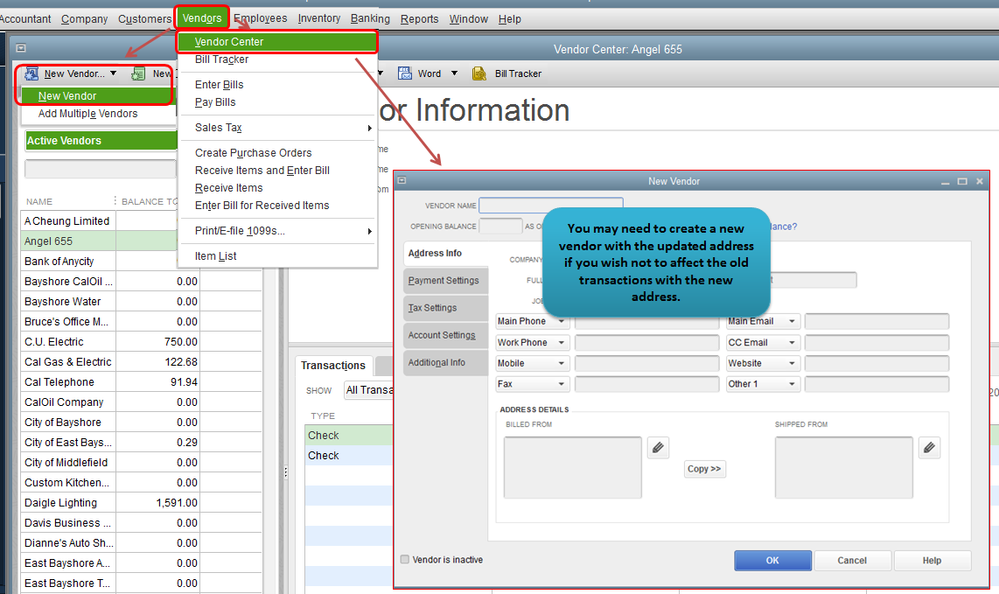The height and width of the screenshot is (594, 999).
Task: Expand the Word toolbar dropdown arrow
Action: 454,73
